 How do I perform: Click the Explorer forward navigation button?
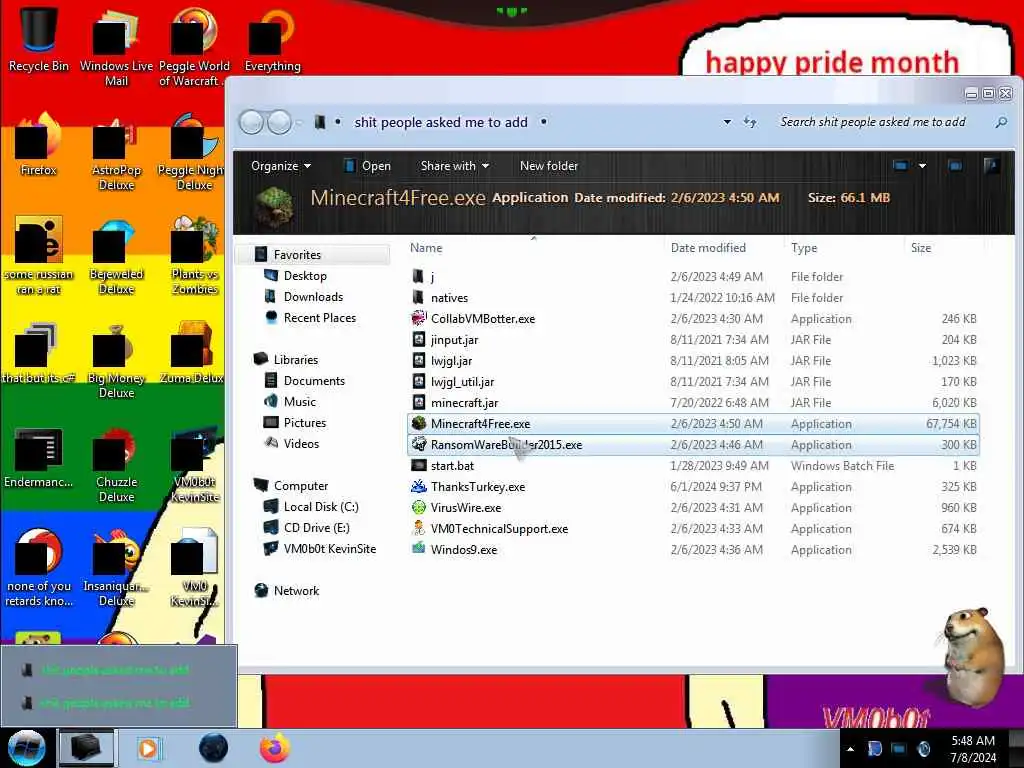(280, 122)
